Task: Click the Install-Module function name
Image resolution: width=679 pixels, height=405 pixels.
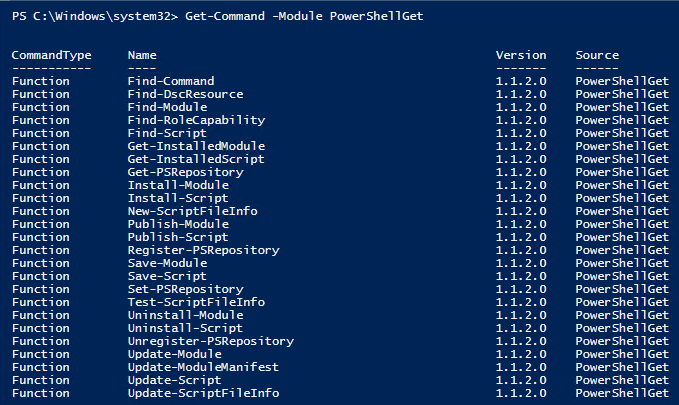Action: point(178,185)
